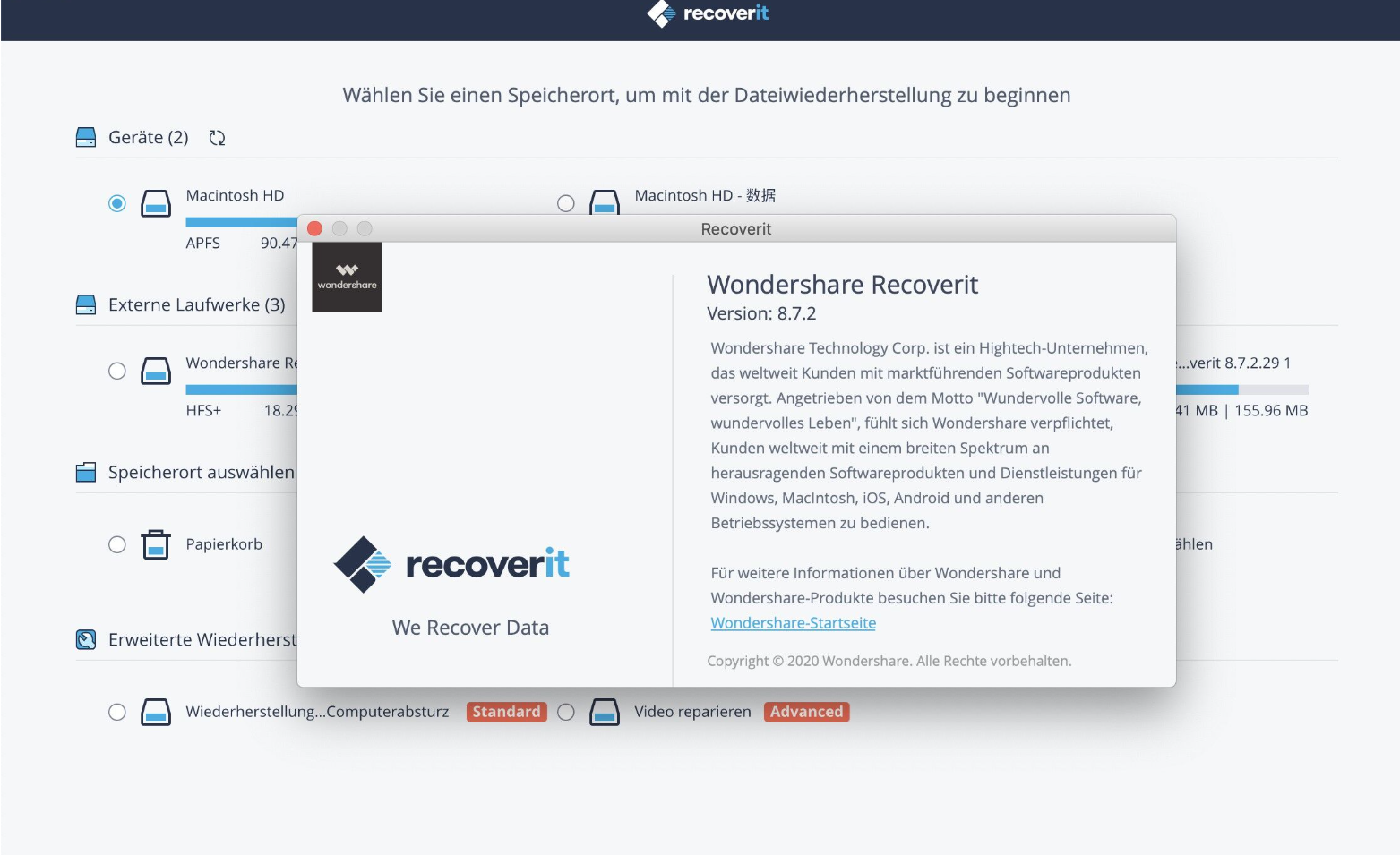
Task: Click the Macintosh HD label
Action: 235,195
